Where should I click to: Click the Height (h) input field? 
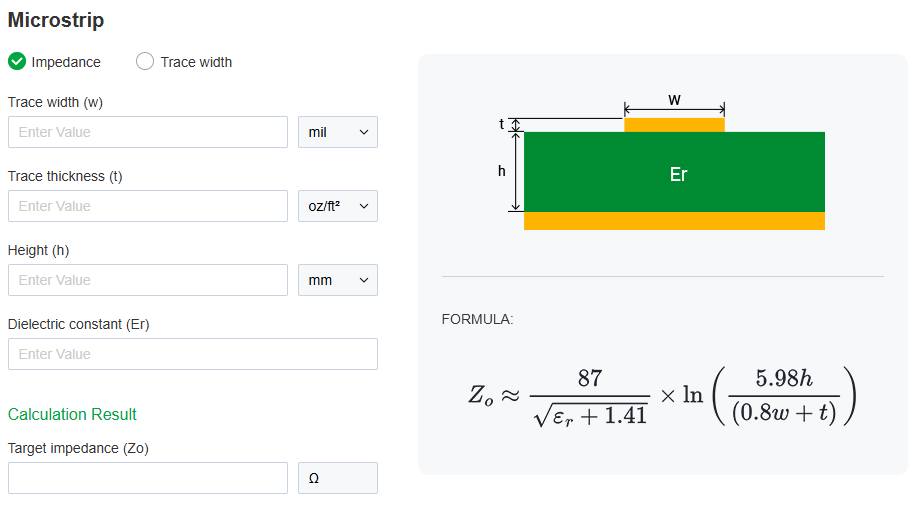click(148, 280)
